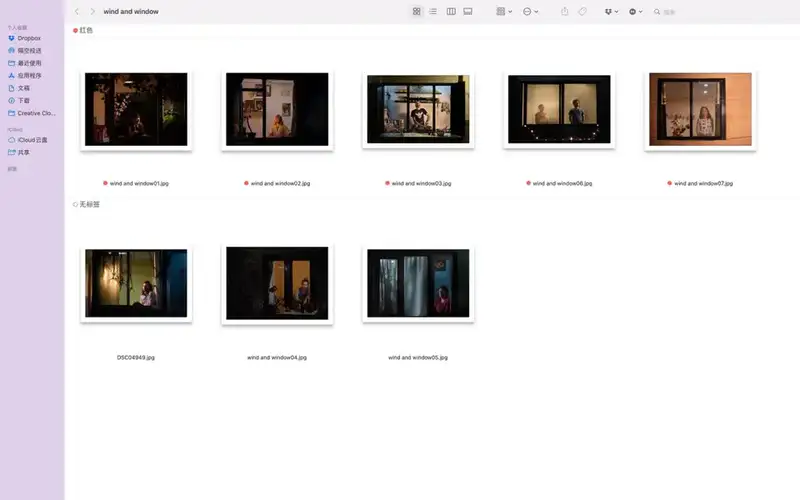Click the file name wind and window05.jpg
This screenshot has width=800, height=500.
pos(418,358)
